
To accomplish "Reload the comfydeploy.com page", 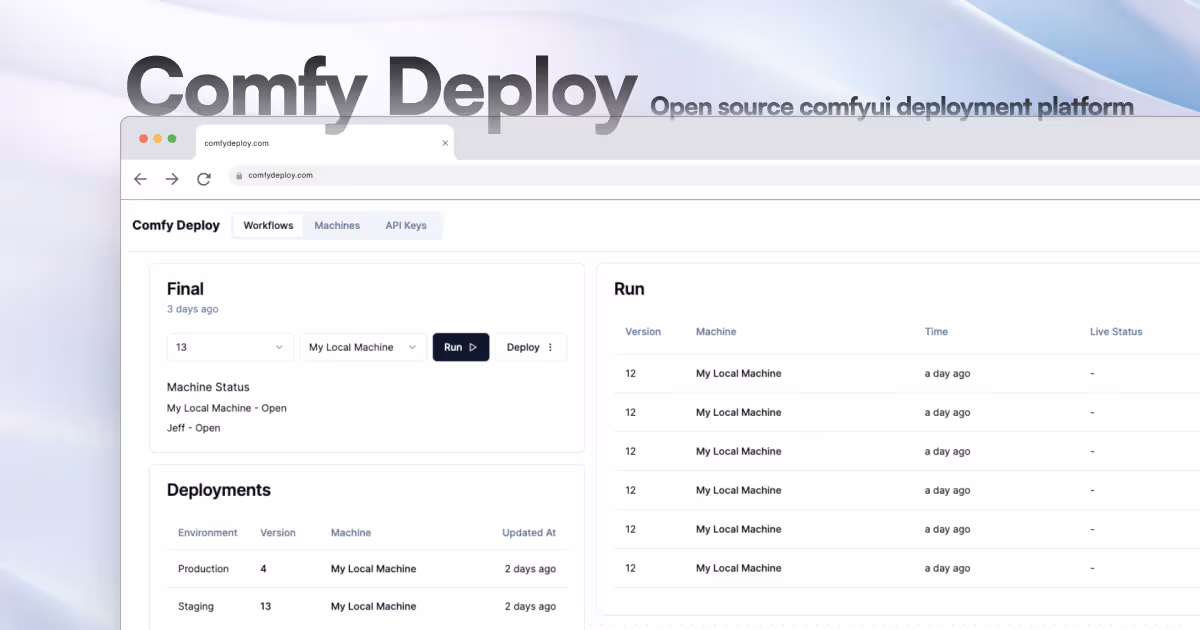I will [204, 178].
